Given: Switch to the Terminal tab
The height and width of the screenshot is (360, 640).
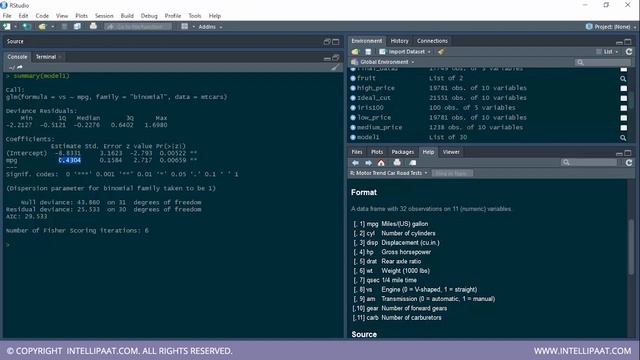Looking at the screenshot, I should click(46, 57).
